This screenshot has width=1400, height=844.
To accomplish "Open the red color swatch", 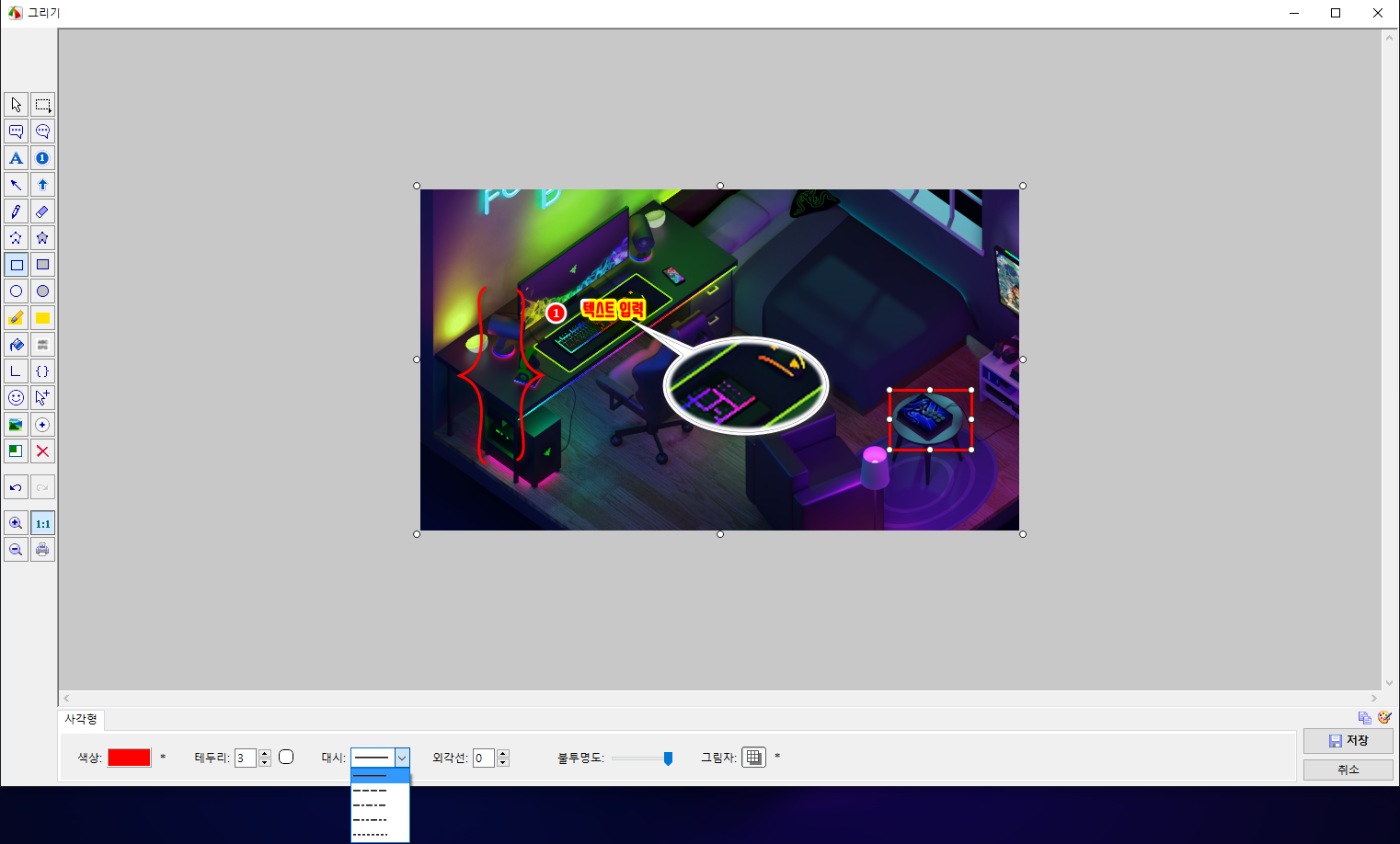I will point(129,758).
